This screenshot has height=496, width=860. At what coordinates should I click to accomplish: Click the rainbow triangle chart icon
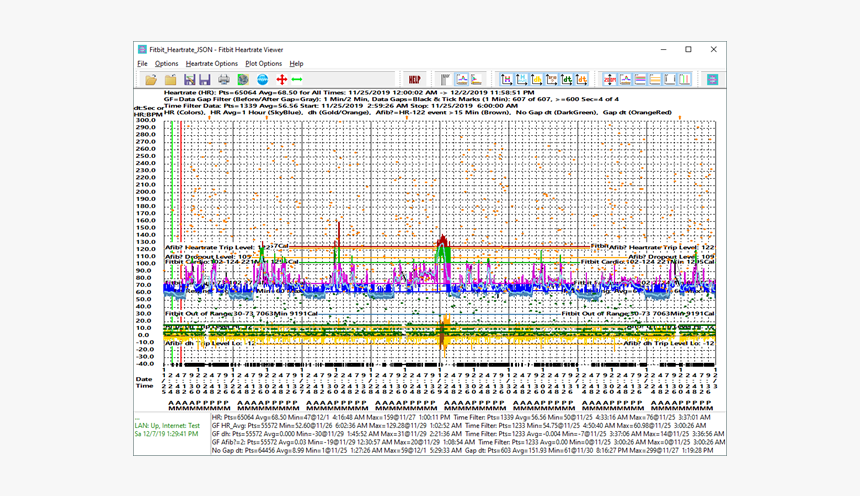[477, 80]
